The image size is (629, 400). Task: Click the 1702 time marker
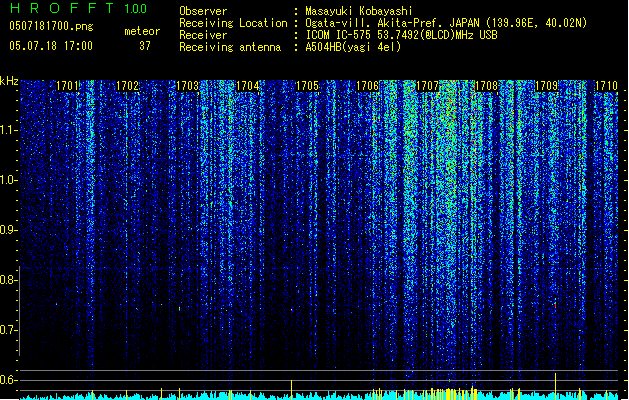[x=128, y=86]
